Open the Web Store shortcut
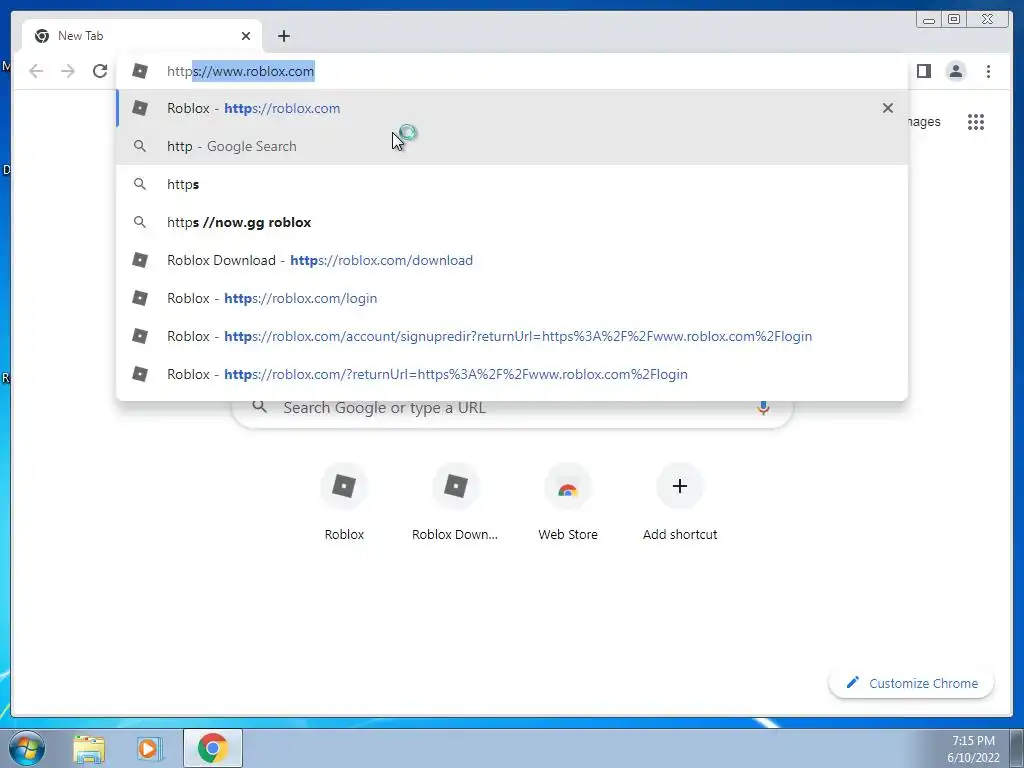Image resolution: width=1024 pixels, height=768 pixels. pyautogui.click(x=568, y=502)
